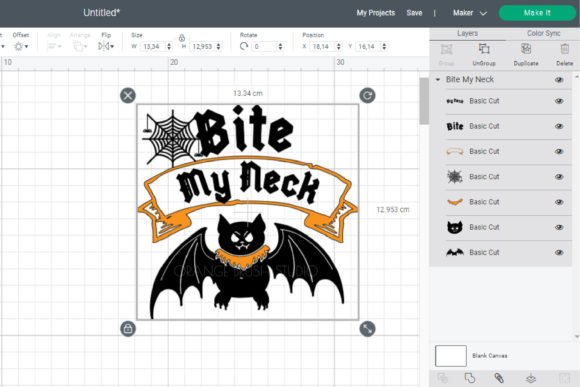The height and width of the screenshot is (387, 580).
Task: Click the Rotate angle input field
Action: point(264,47)
